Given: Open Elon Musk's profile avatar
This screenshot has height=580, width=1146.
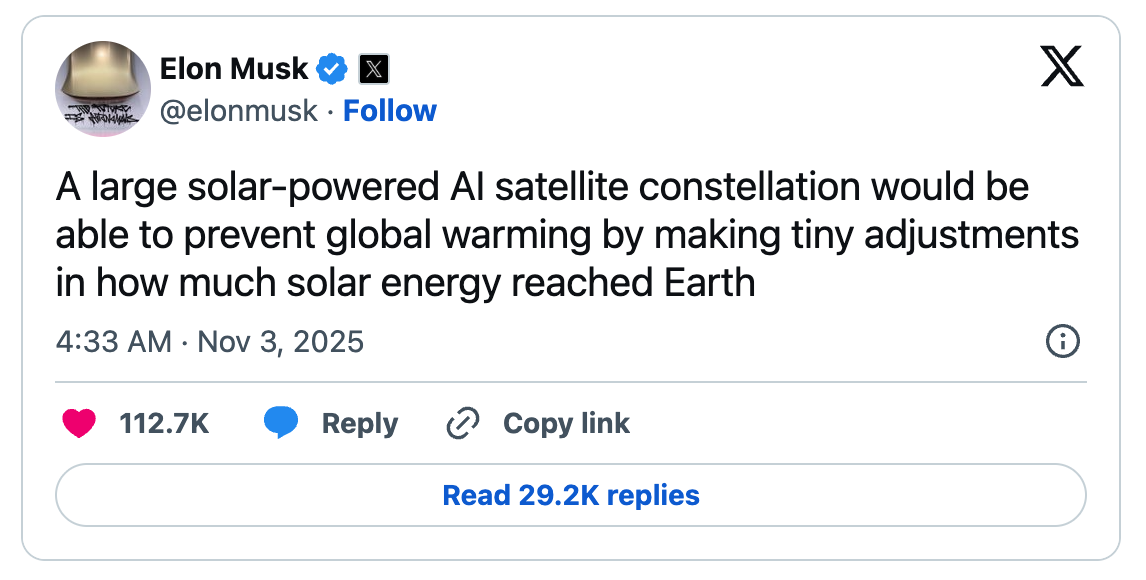Looking at the screenshot, I should coord(103,87).
